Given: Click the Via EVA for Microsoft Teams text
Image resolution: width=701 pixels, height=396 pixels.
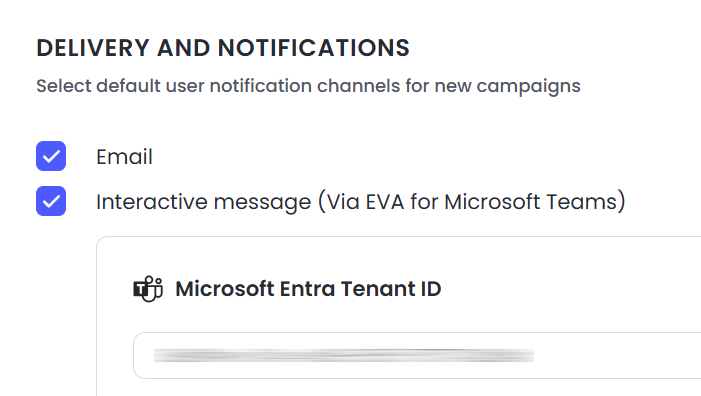Looking at the screenshot, I should coord(472,202).
